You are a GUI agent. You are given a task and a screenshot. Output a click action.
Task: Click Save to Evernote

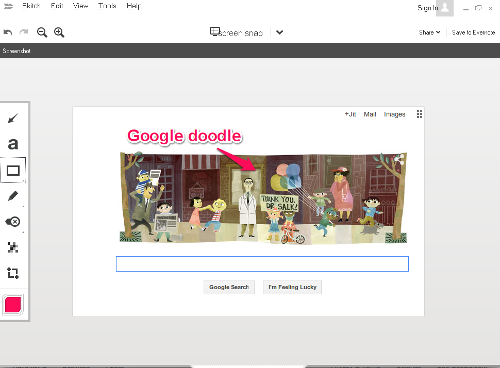pyautogui.click(x=473, y=32)
